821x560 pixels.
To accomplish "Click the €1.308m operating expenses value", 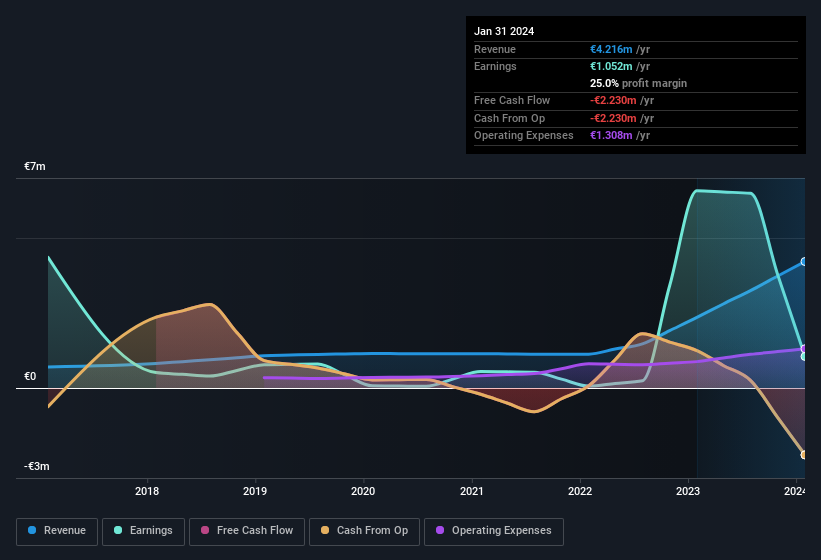I will pyautogui.click(x=611, y=135).
